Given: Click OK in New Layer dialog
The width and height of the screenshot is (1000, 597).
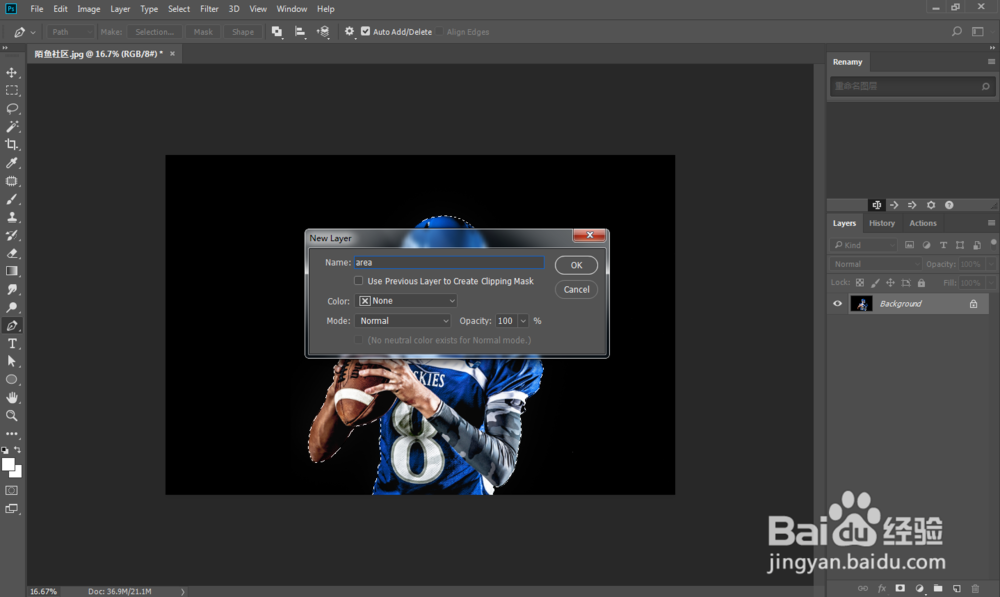Looking at the screenshot, I should click(x=576, y=265).
